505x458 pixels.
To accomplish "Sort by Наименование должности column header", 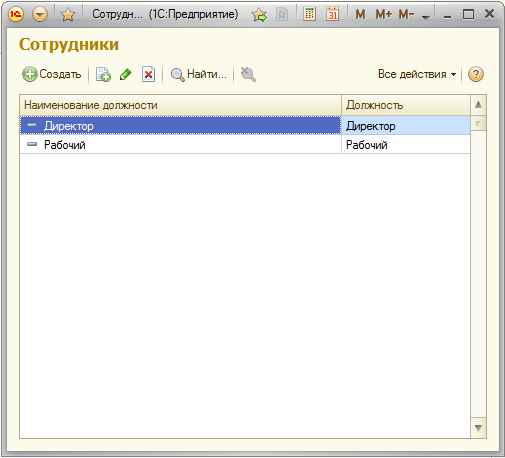I will (180, 105).
